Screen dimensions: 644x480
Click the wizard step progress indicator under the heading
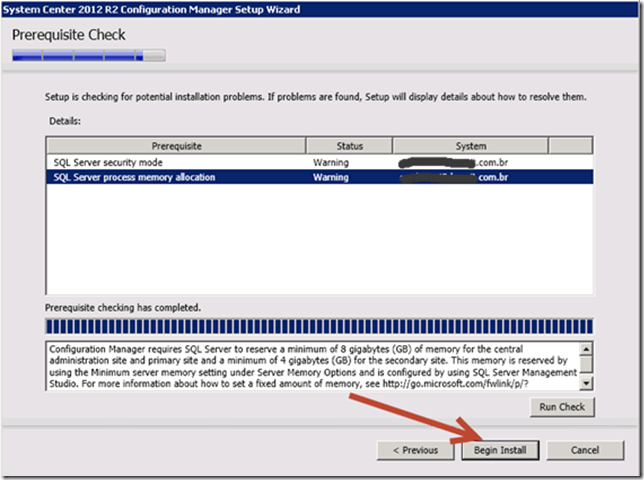[88, 56]
